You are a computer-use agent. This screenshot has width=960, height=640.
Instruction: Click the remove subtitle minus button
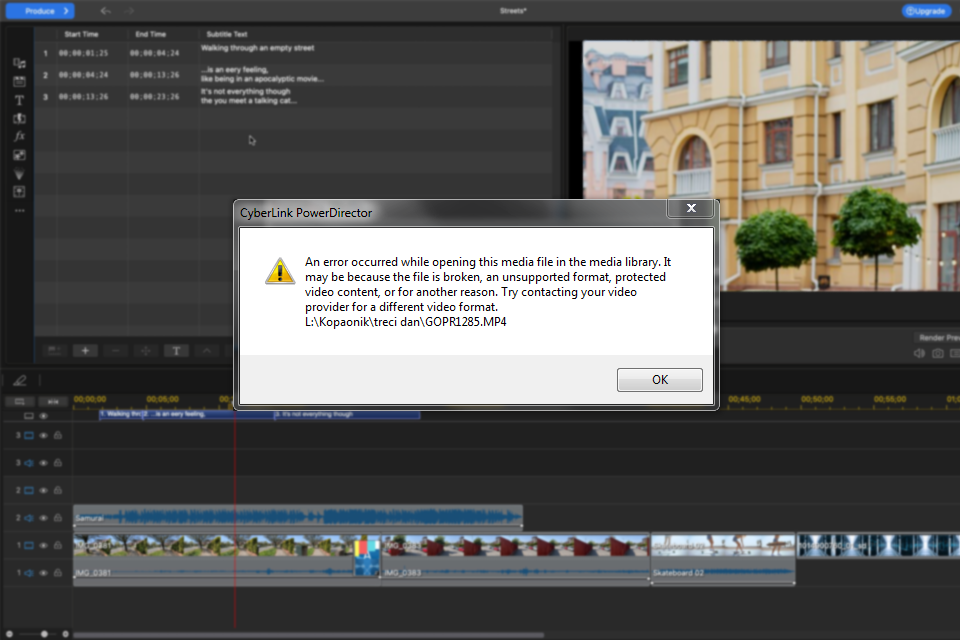tap(116, 350)
